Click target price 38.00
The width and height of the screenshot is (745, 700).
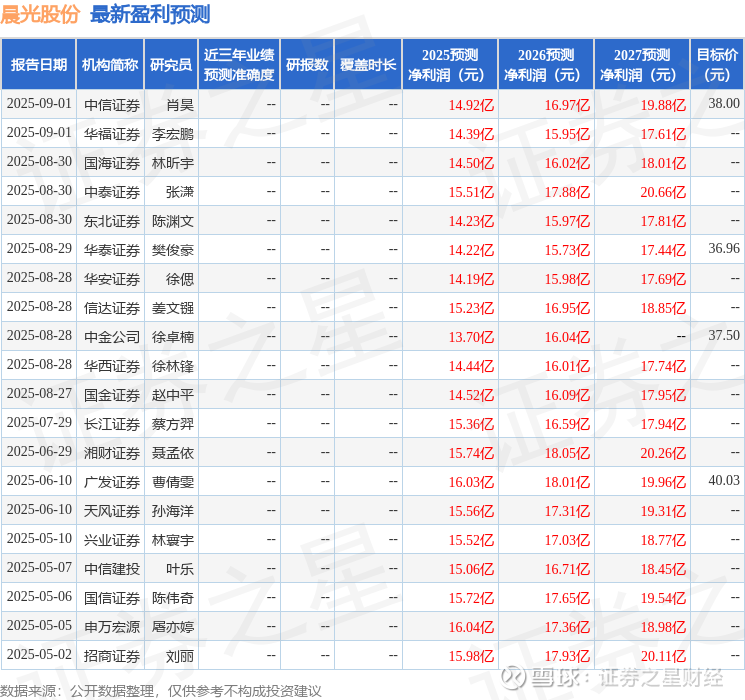[724, 104]
